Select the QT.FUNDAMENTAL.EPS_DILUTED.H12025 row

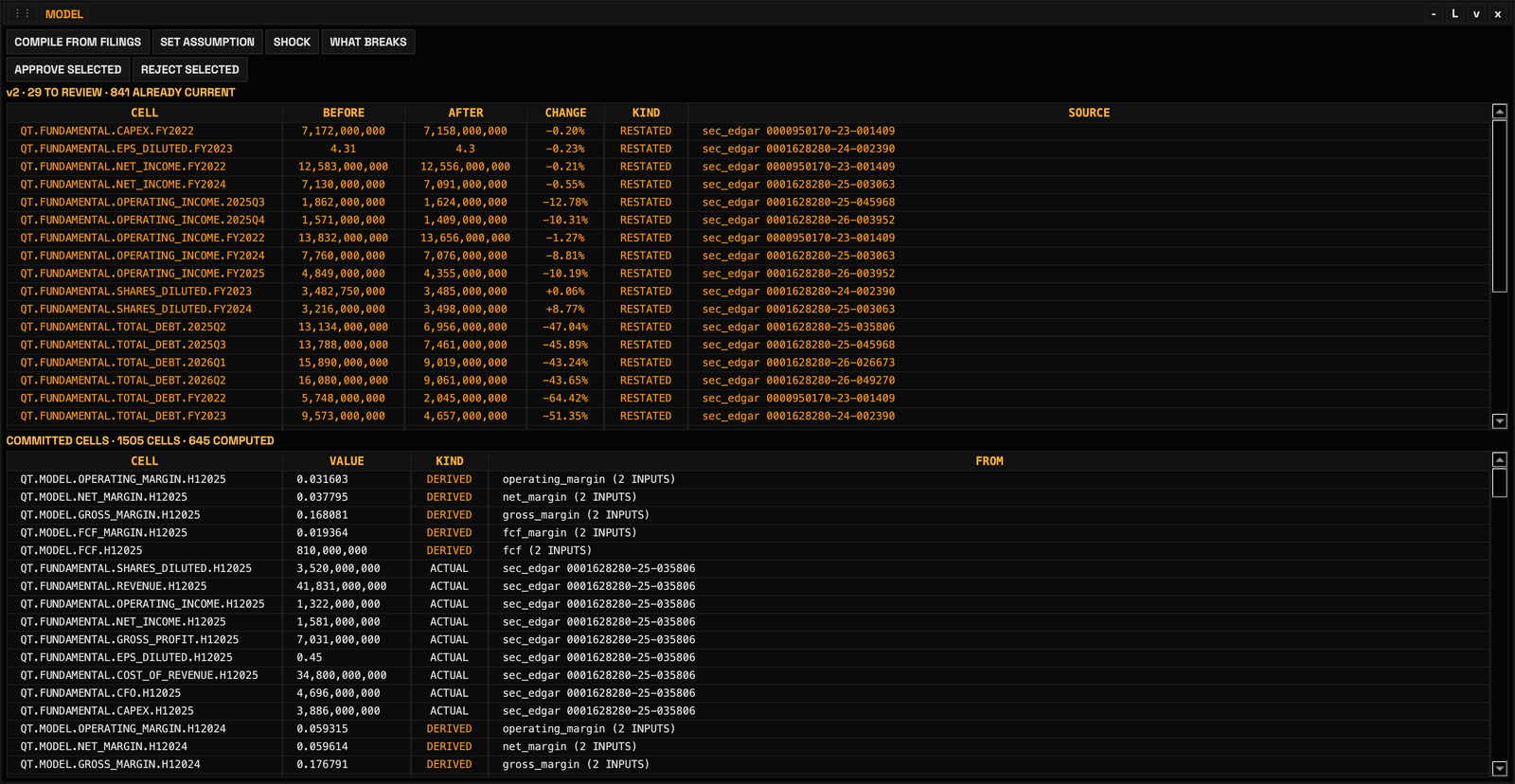coord(748,658)
